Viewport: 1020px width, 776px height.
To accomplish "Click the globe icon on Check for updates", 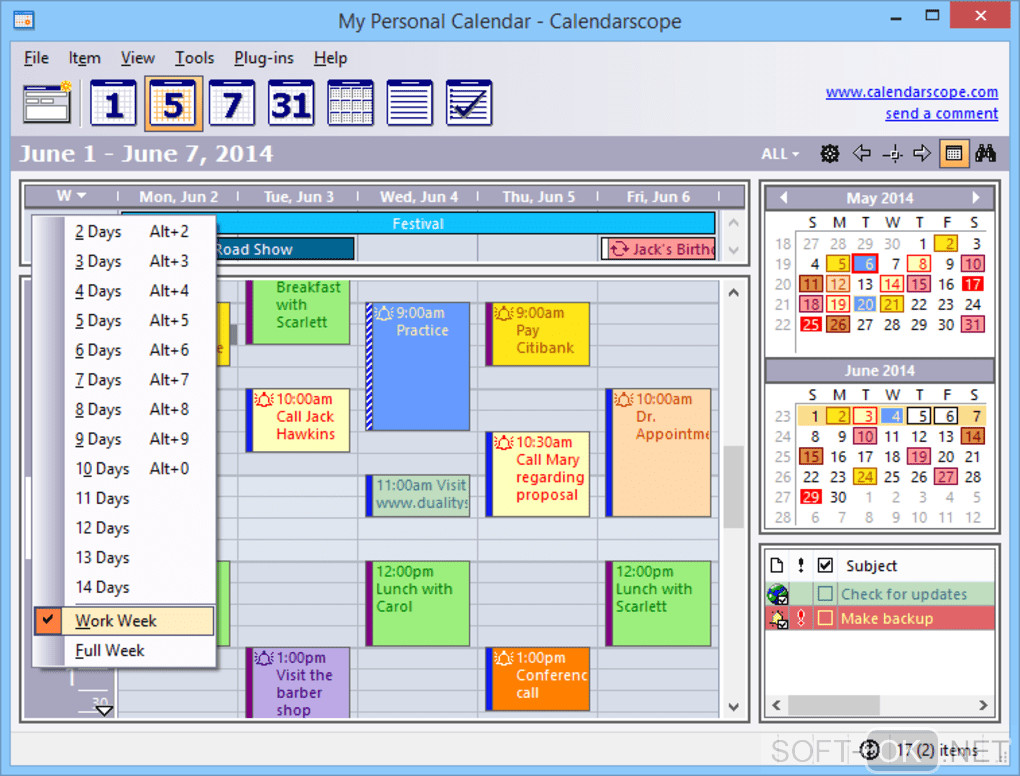I will (778, 594).
